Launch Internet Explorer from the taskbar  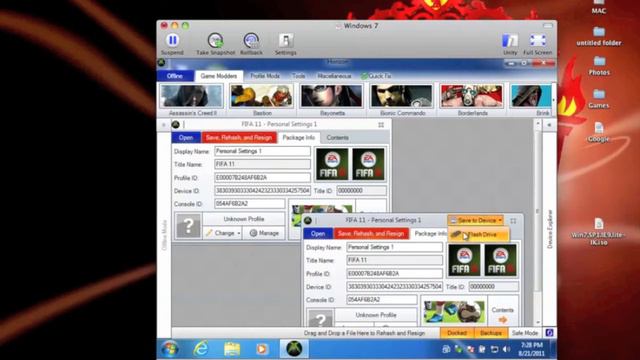(x=201, y=349)
